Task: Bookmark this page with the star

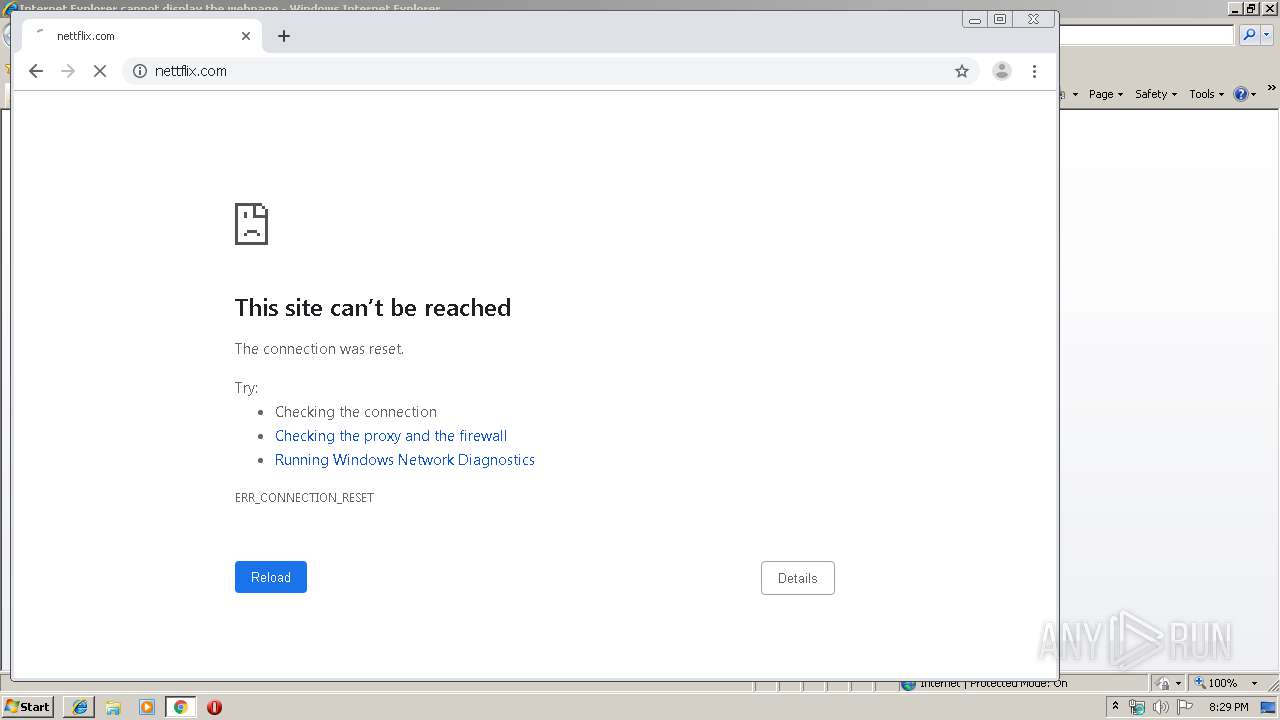Action: [962, 71]
